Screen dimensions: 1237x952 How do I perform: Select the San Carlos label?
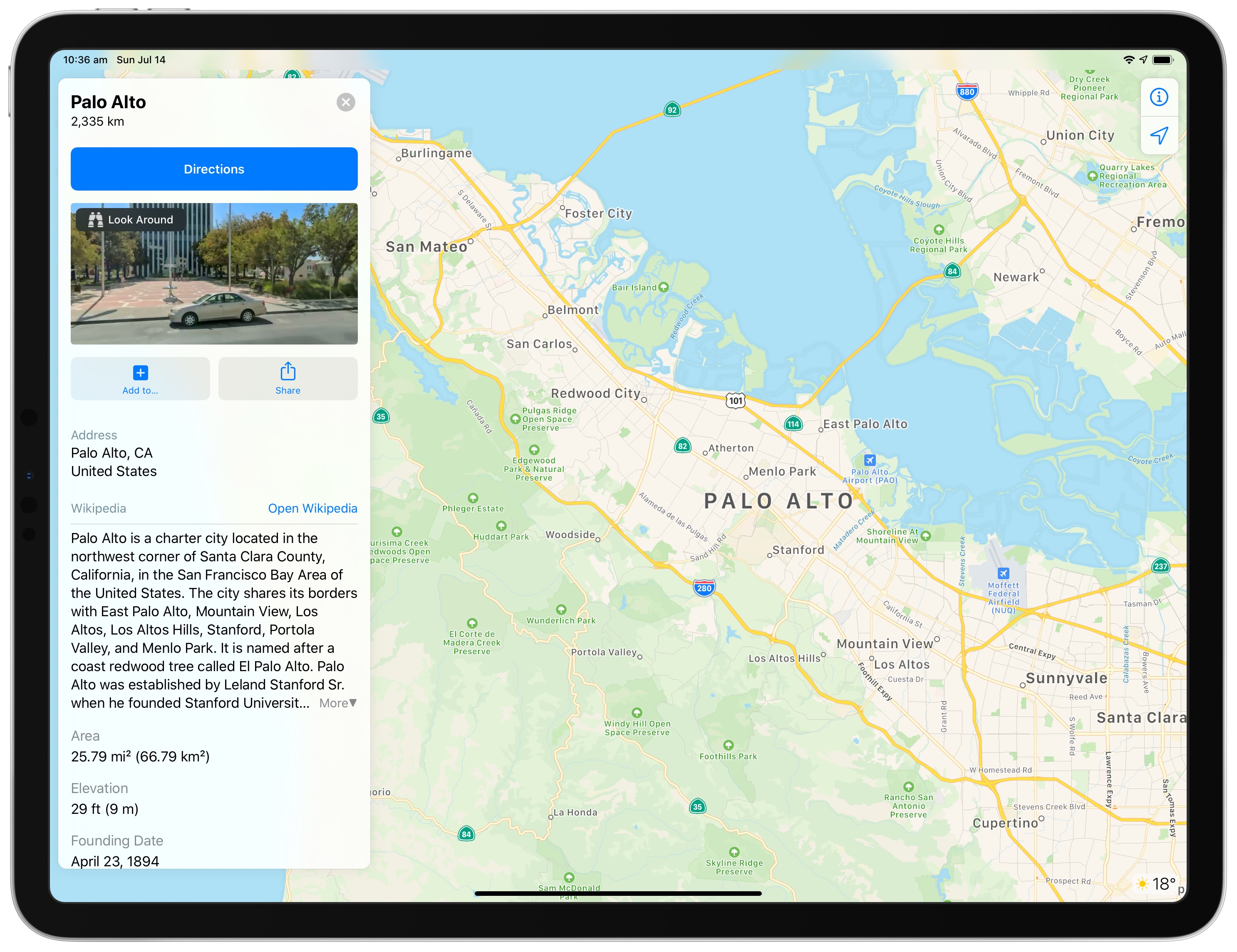pyautogui.click(x=539, y=344)
